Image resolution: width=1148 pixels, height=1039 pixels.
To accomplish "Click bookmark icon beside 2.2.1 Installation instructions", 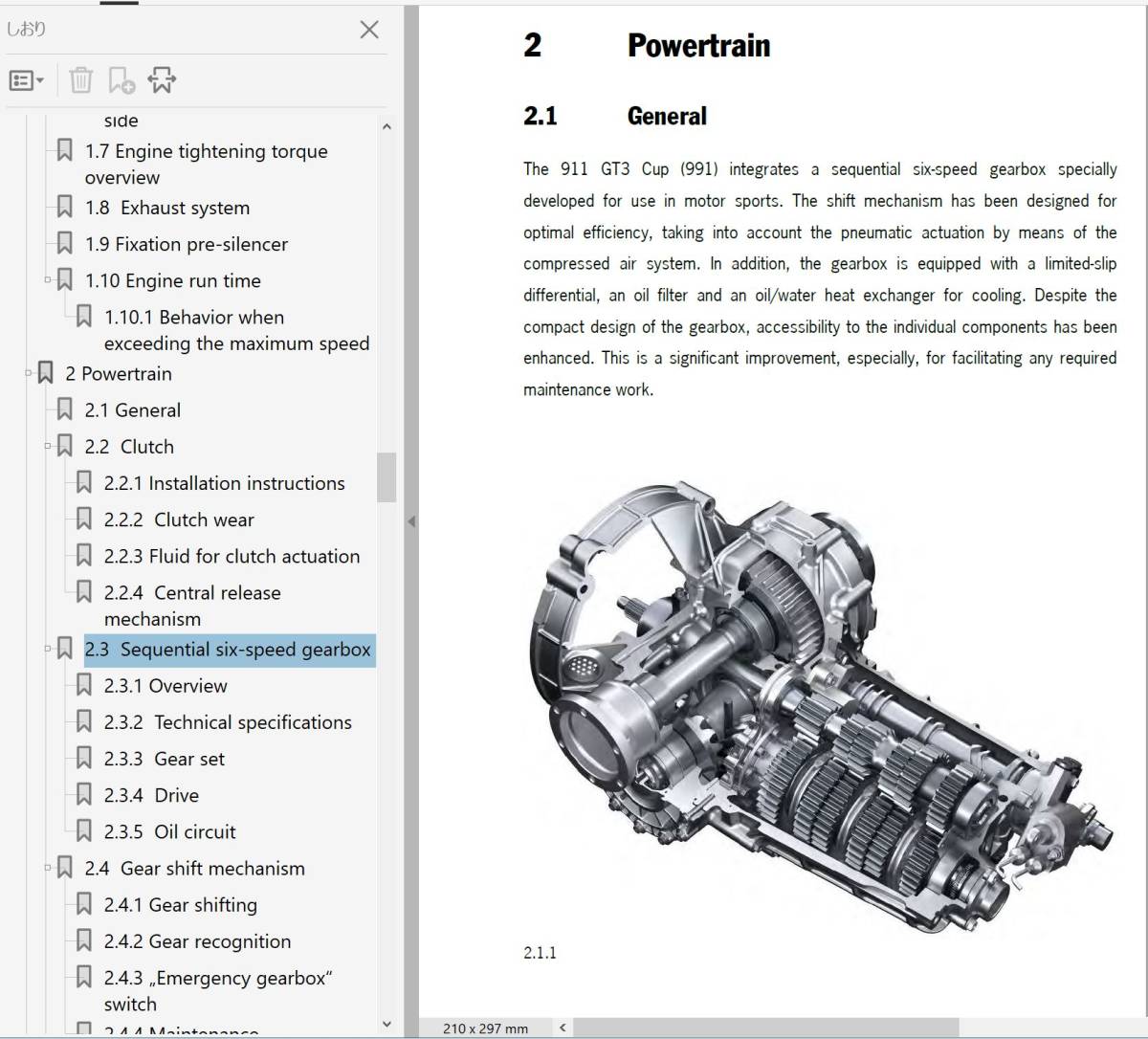I will 83,483.
